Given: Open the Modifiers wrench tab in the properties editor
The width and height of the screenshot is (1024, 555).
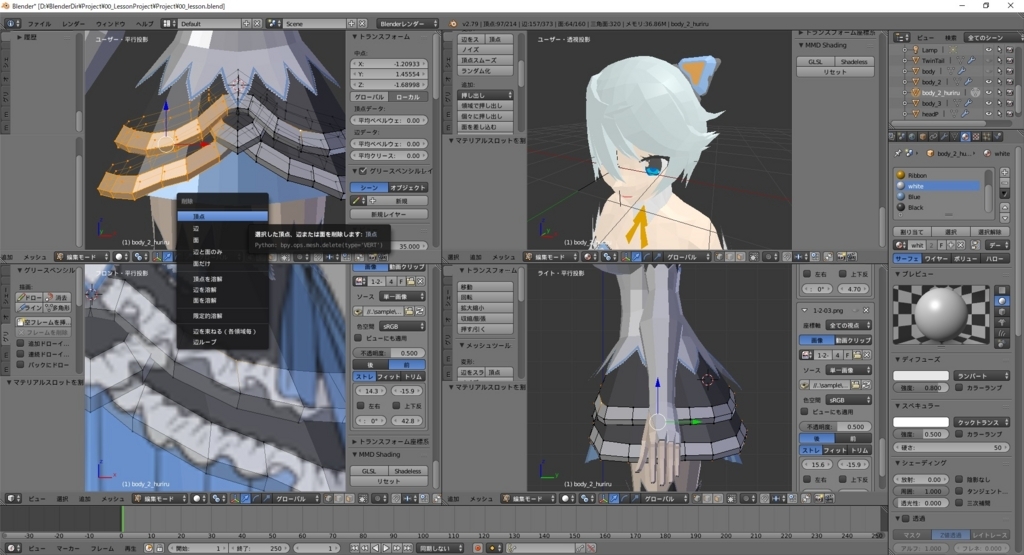Looking at the screenshot, I should (x=944, y=136).
